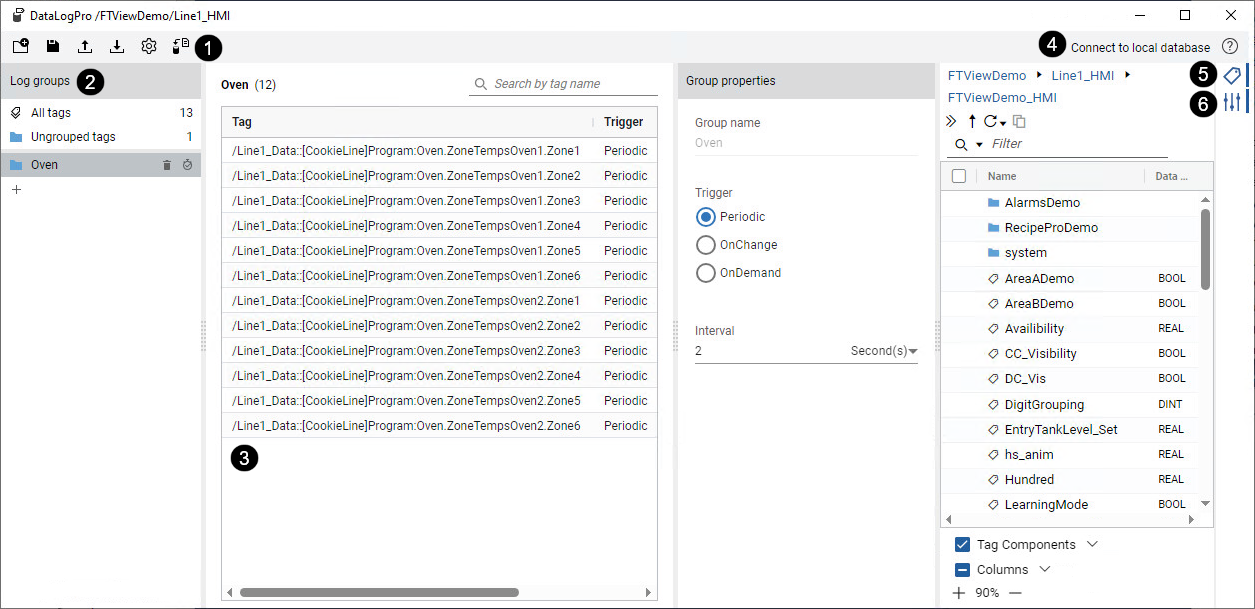1255x609 pixels.
Task: Click the upload arrow toolbar icon
Action: (85, 46)
